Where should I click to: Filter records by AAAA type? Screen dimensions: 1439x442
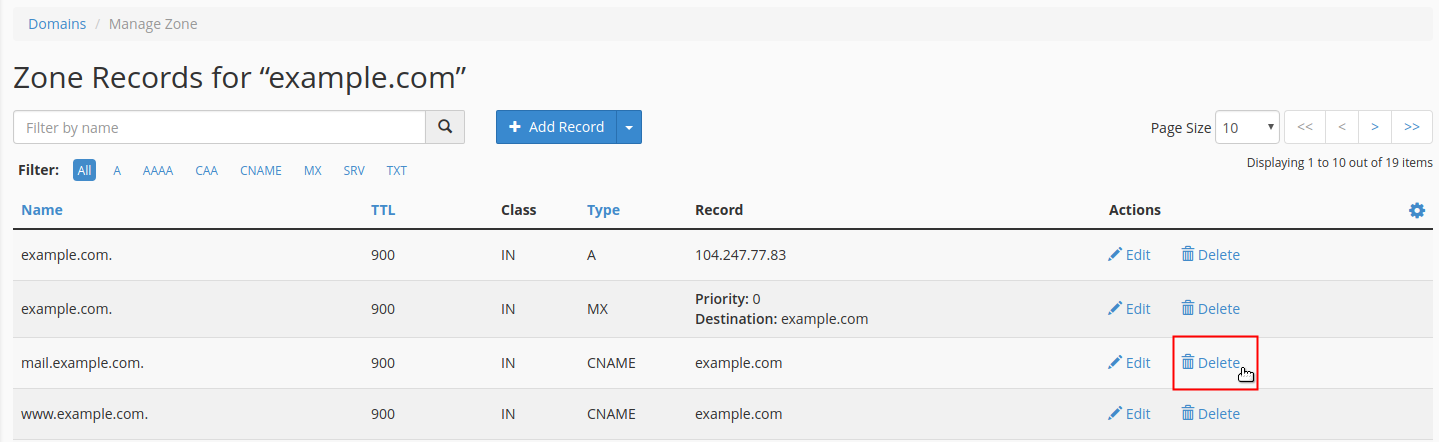[158, 171]
